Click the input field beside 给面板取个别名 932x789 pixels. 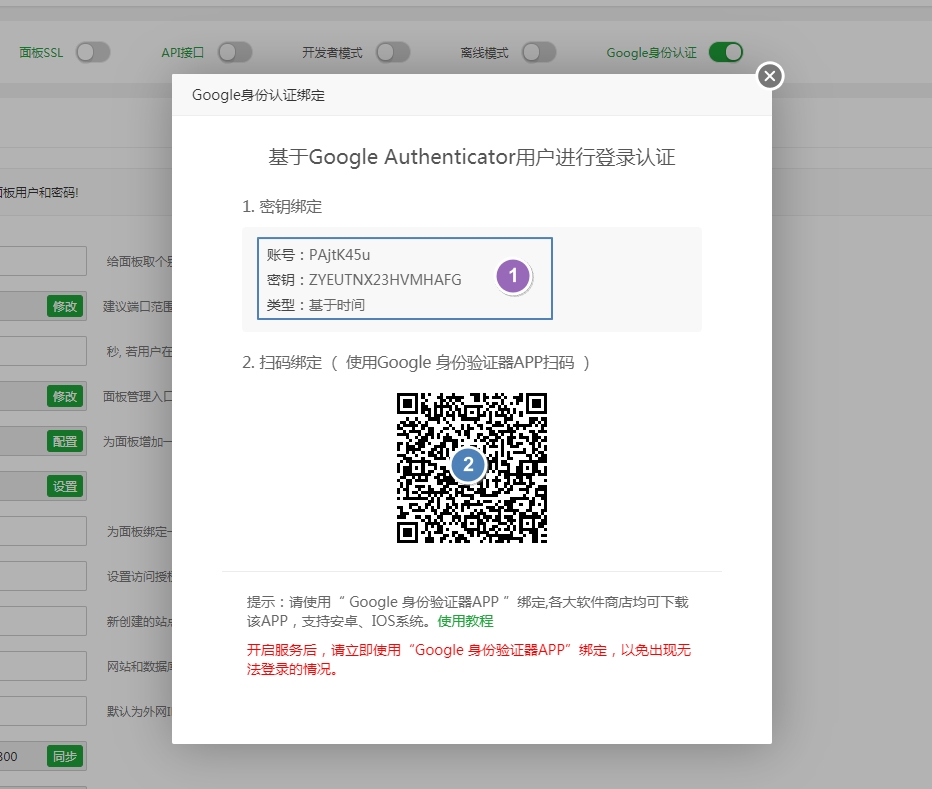point(43,261)
